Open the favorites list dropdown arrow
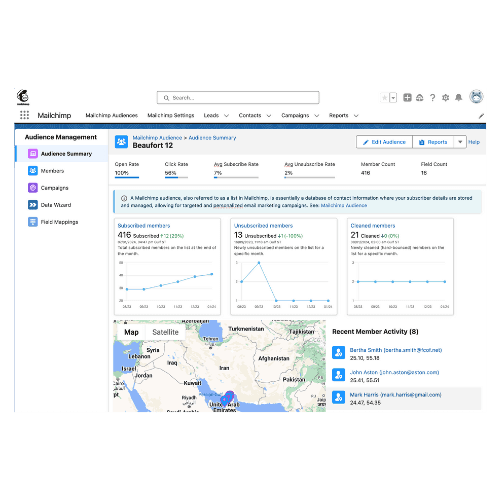This screenshot has height=500, width=500. point(393,98)
